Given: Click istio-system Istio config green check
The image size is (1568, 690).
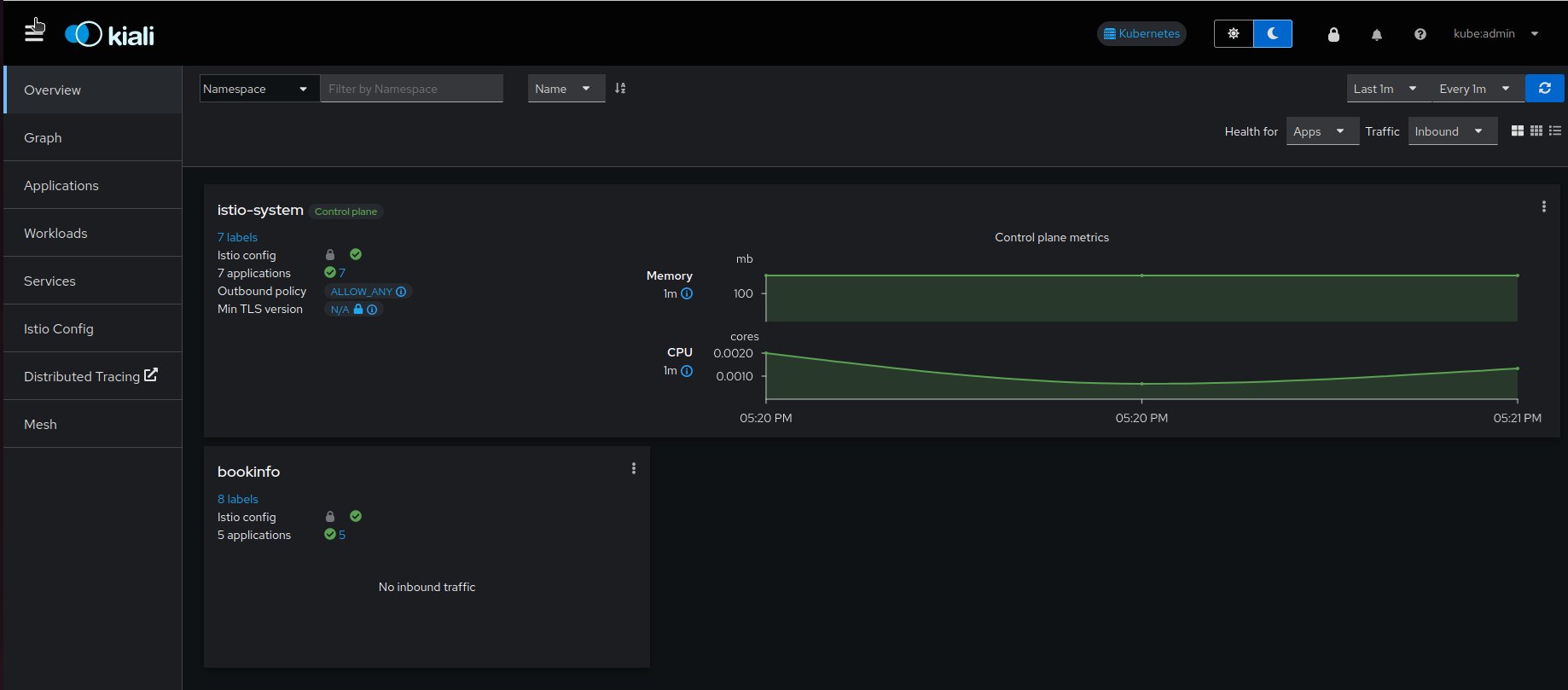Looking at the screenshot, I should (356, 254).
